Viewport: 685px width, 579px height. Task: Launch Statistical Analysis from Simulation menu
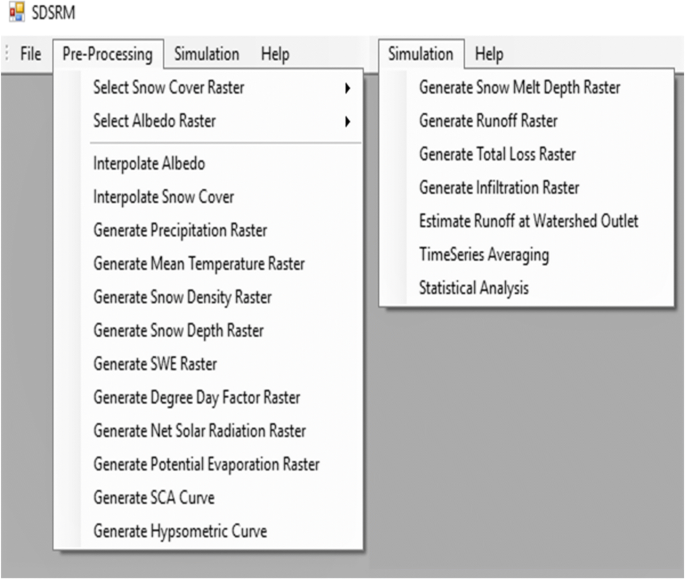(x=474, y=288)
